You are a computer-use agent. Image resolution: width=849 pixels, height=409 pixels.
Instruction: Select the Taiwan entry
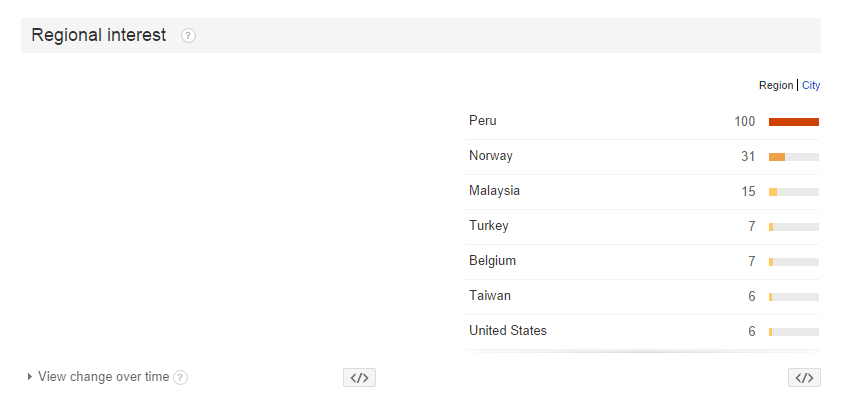click(643, 297)
